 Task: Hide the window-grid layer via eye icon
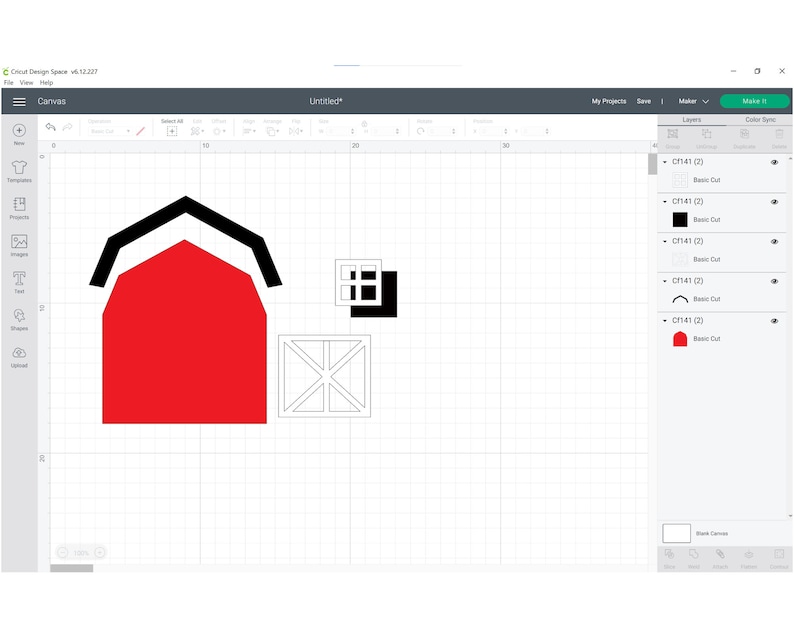click(774, 162)
